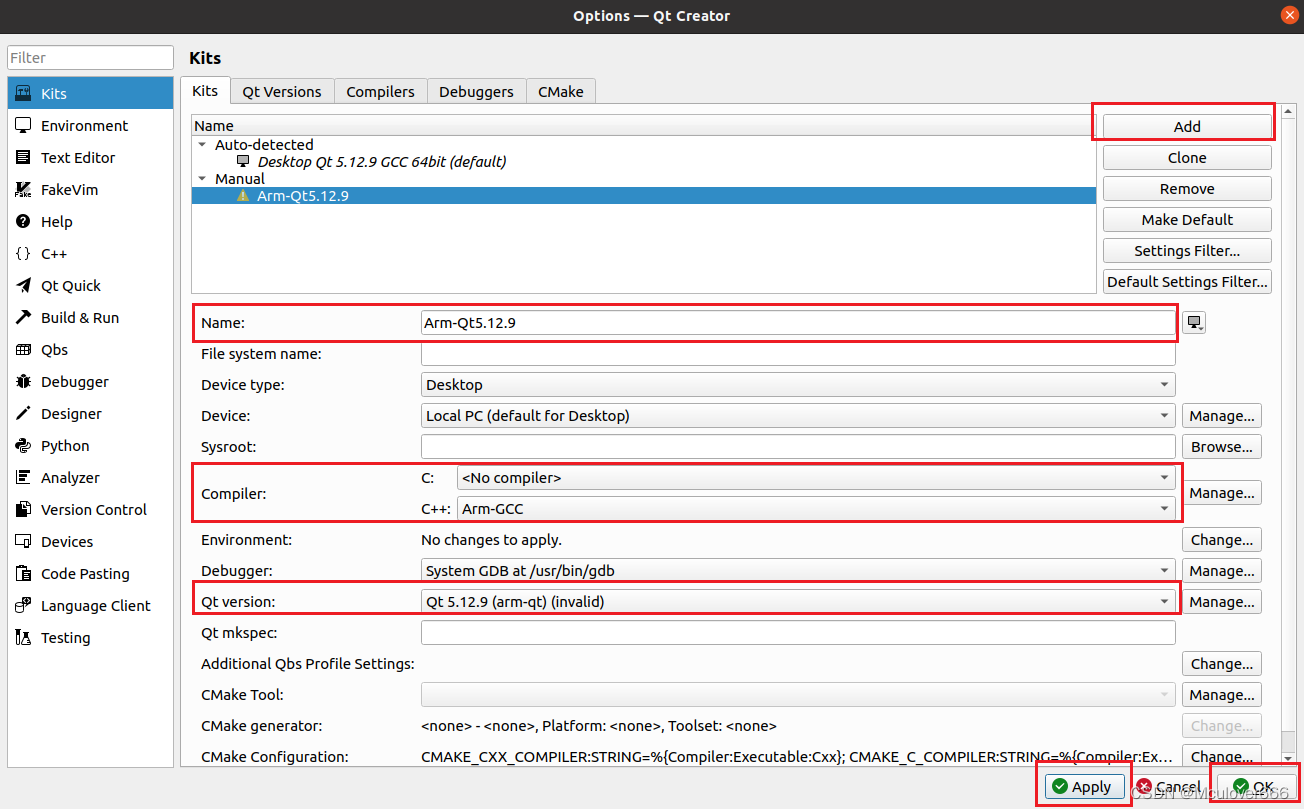Click Manage... next to Qt version
Screen dimensions: 1304x809
tap(1222, 601)
